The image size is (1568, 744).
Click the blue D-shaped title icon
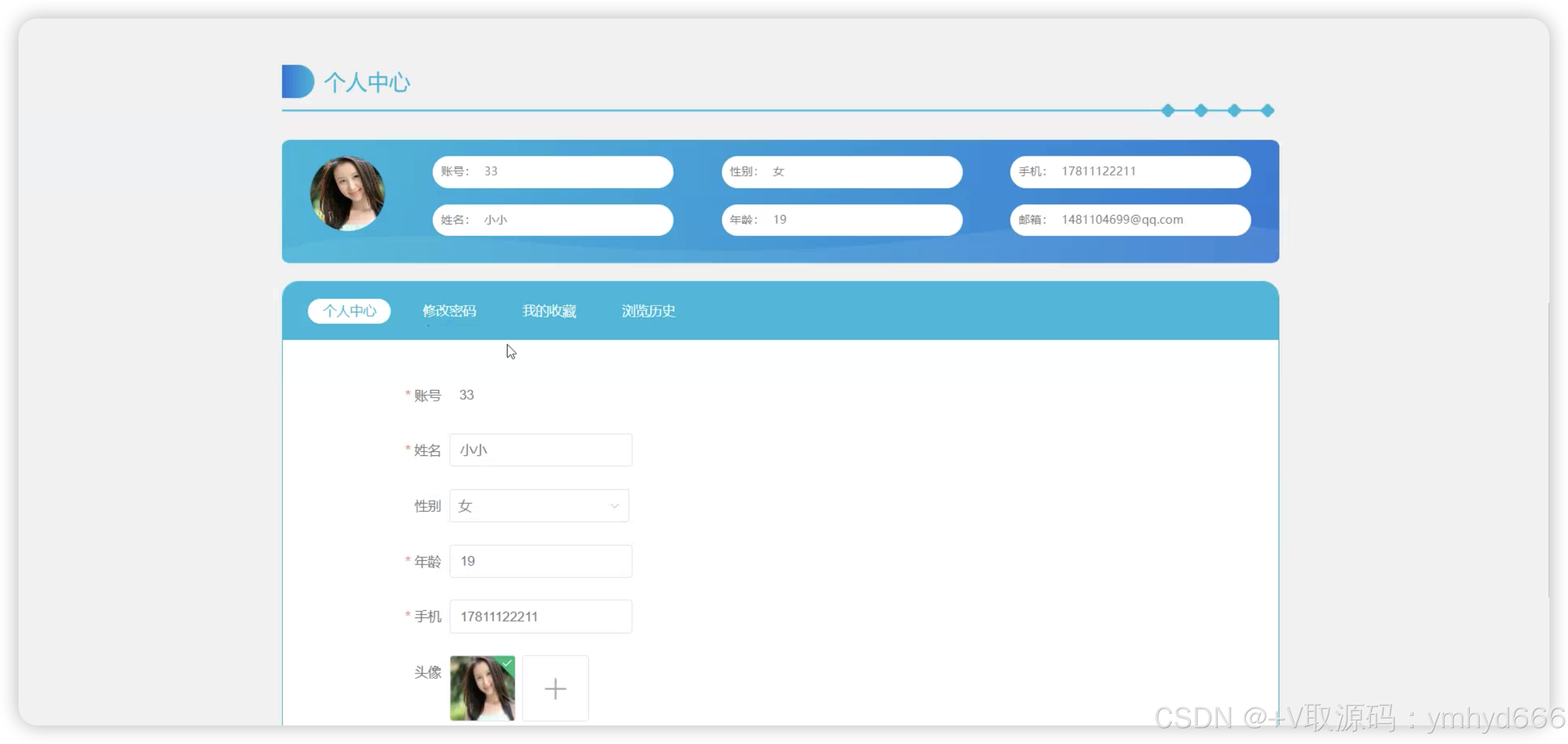tap(297, 81)
